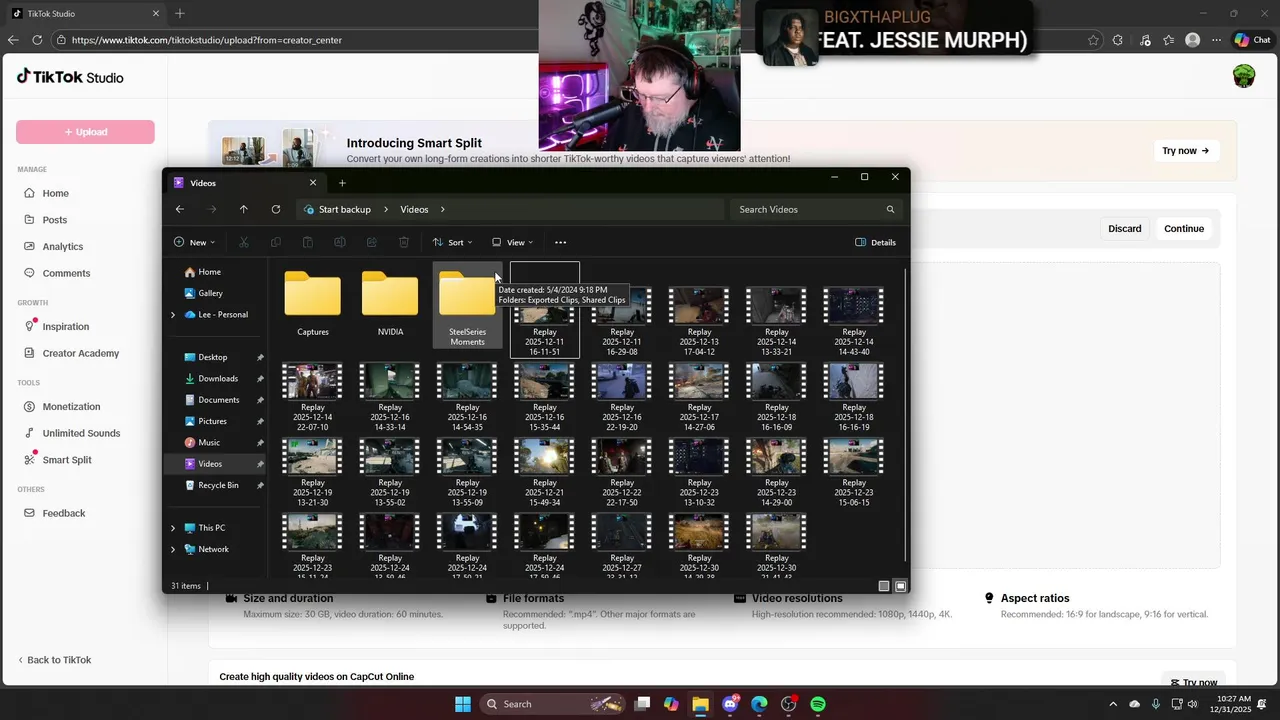Viewport: 1280px width, 720px height.
Task: Close the Videos explorer tab
Action: coord(313,183)
